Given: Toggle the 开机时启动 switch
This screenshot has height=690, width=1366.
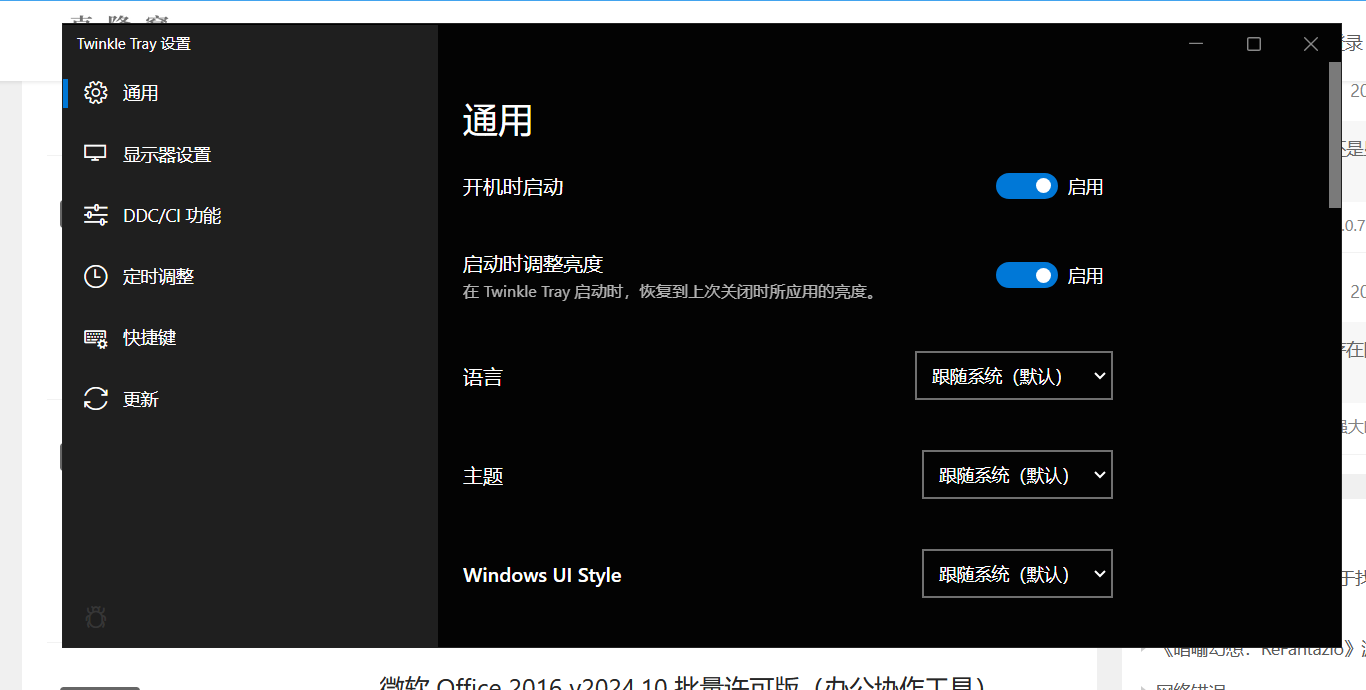Looking at the screenshot, I should pos(1026,186).
